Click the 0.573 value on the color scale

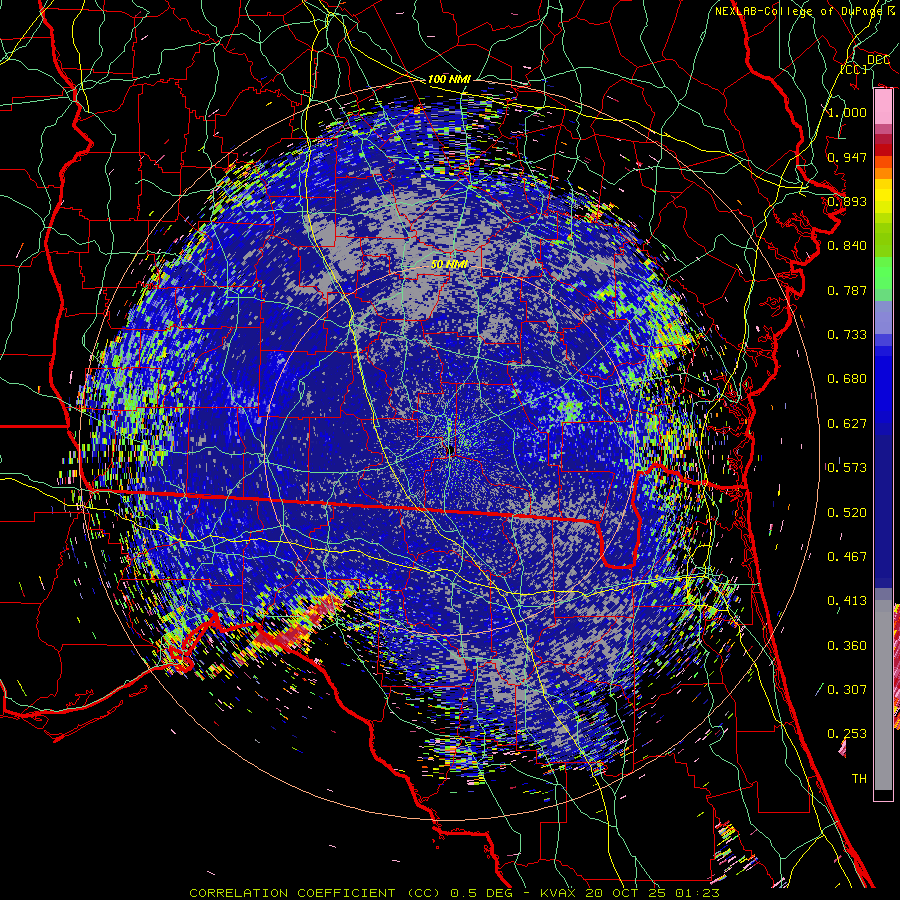[847, 468]
